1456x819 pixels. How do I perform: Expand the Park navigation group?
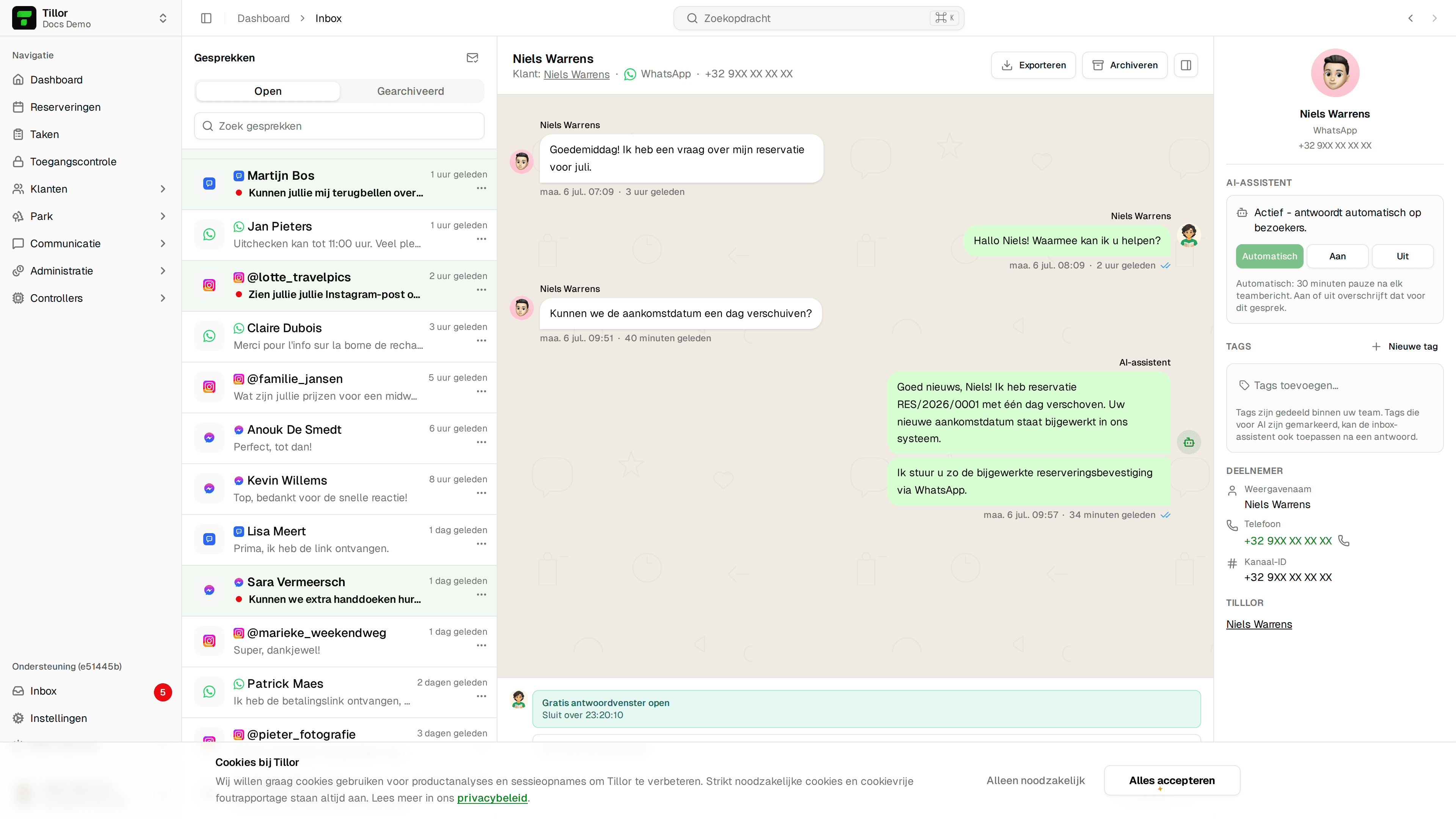[x=91, y=216]
